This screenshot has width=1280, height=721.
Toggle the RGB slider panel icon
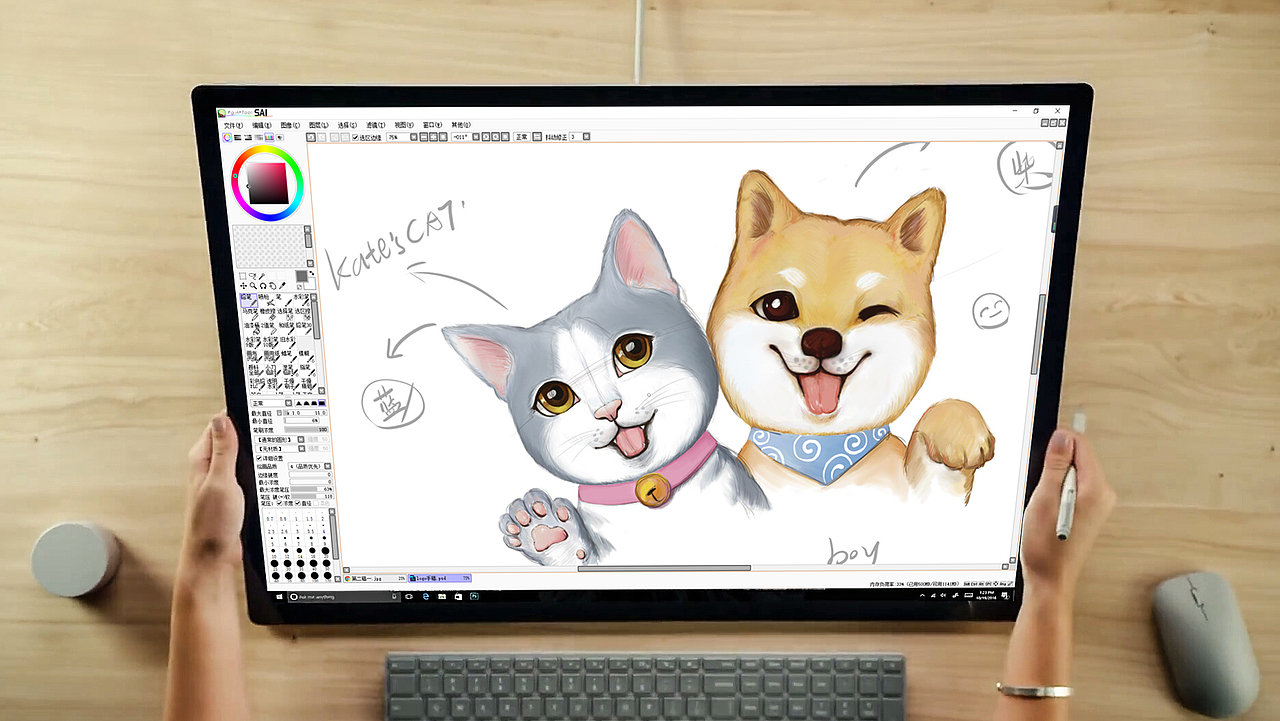click(x=238, y=137)
